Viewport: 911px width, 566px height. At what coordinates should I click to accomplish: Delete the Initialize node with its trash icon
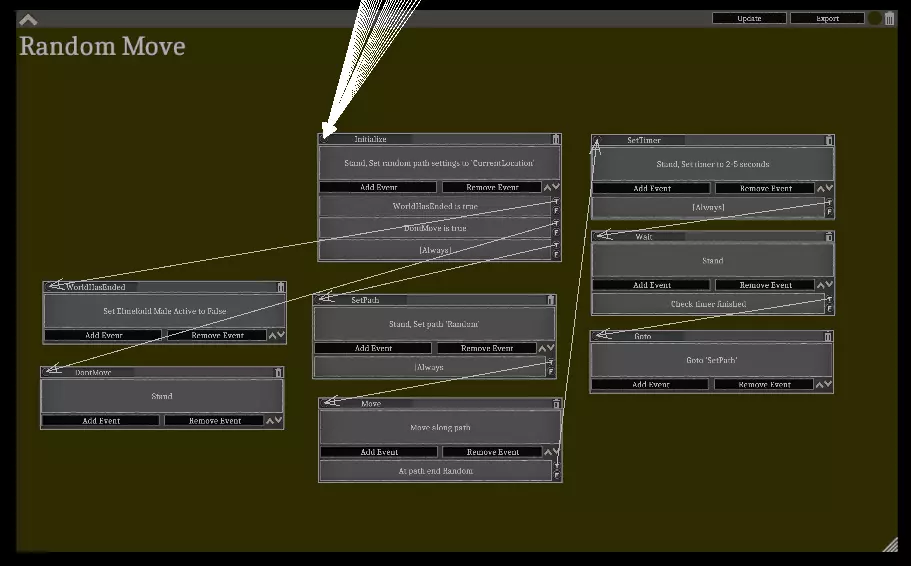556,139
